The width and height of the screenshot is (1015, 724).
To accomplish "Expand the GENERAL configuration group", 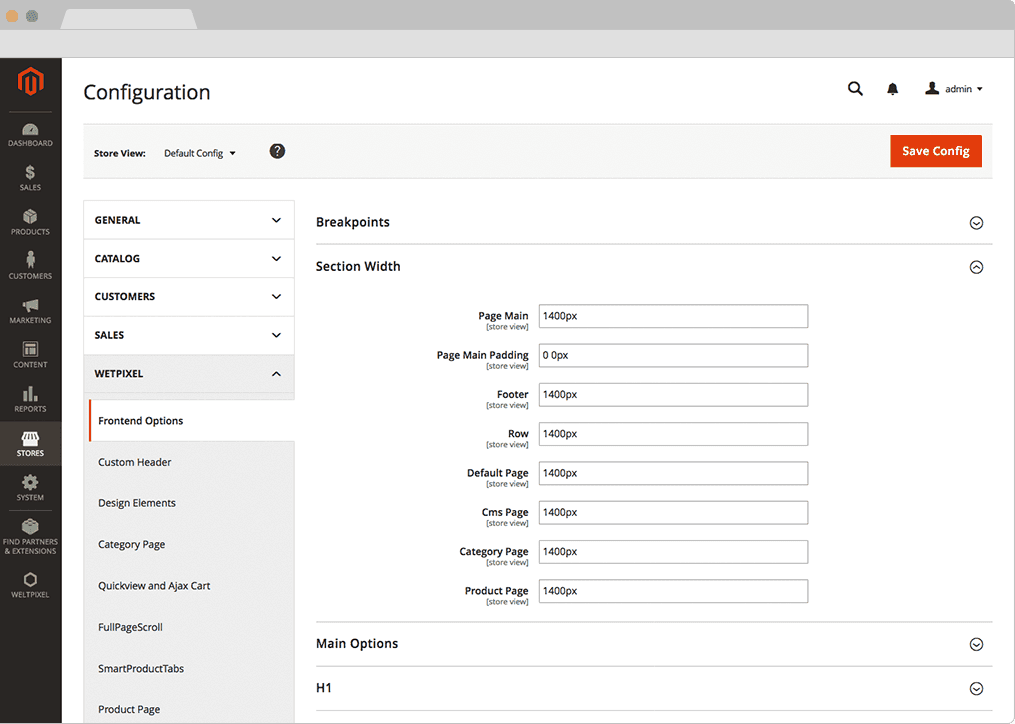I will 188,220.
